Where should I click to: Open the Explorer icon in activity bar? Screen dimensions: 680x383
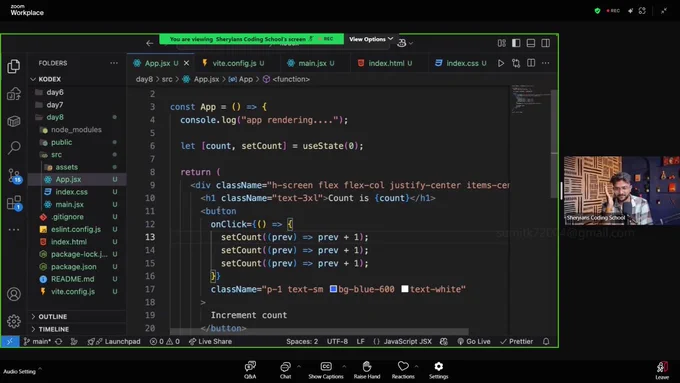(x=14, y=67)
